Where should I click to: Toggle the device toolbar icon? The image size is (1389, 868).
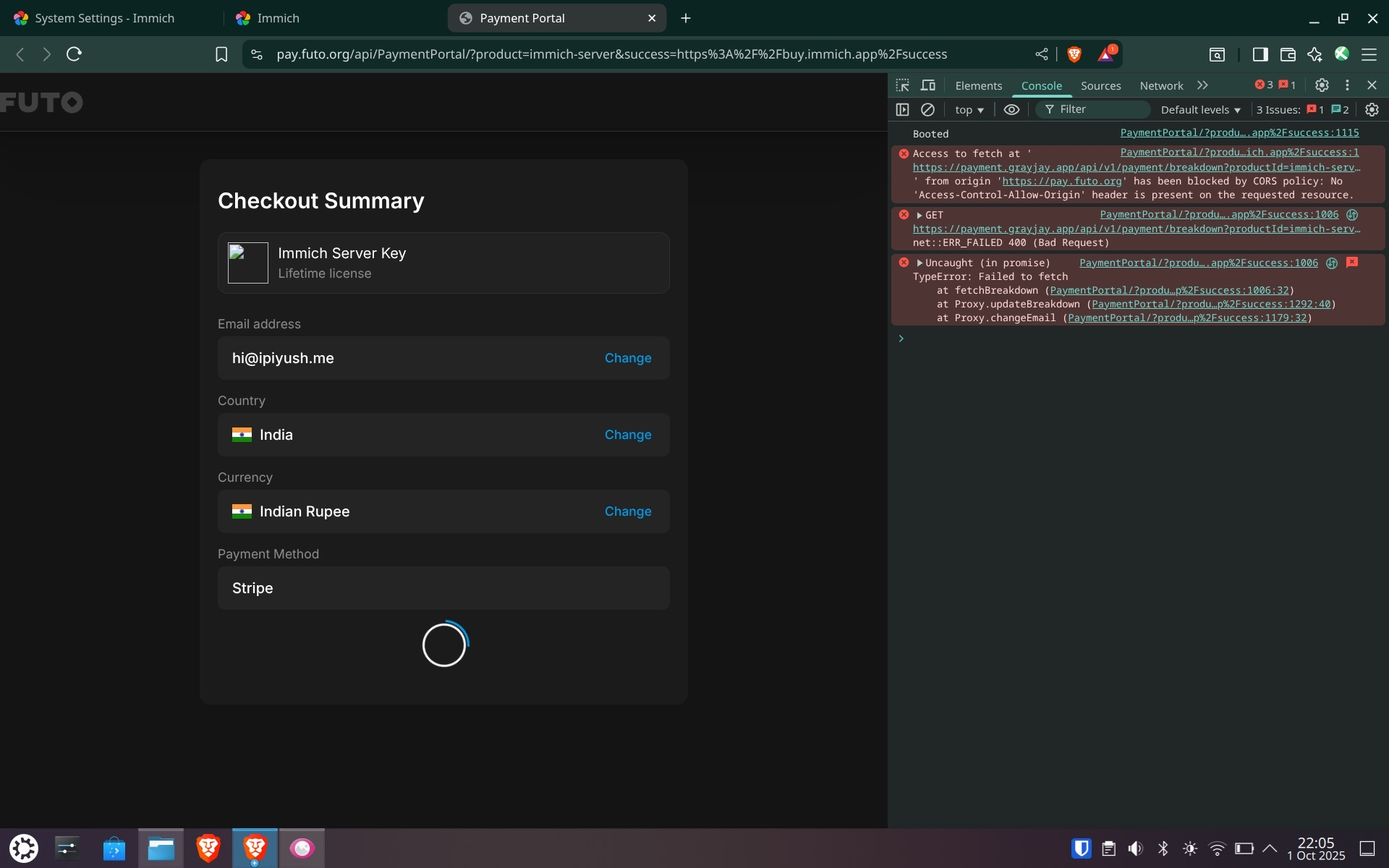click(928, 85)
